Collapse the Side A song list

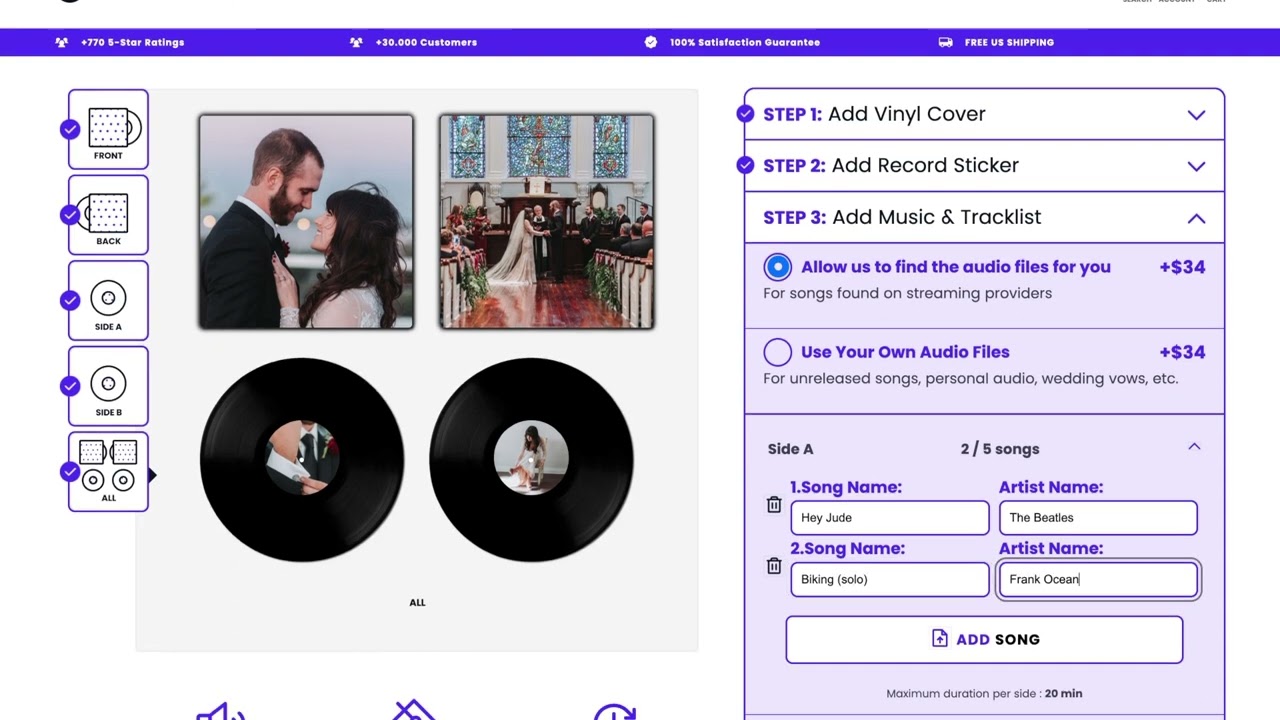1194,447
